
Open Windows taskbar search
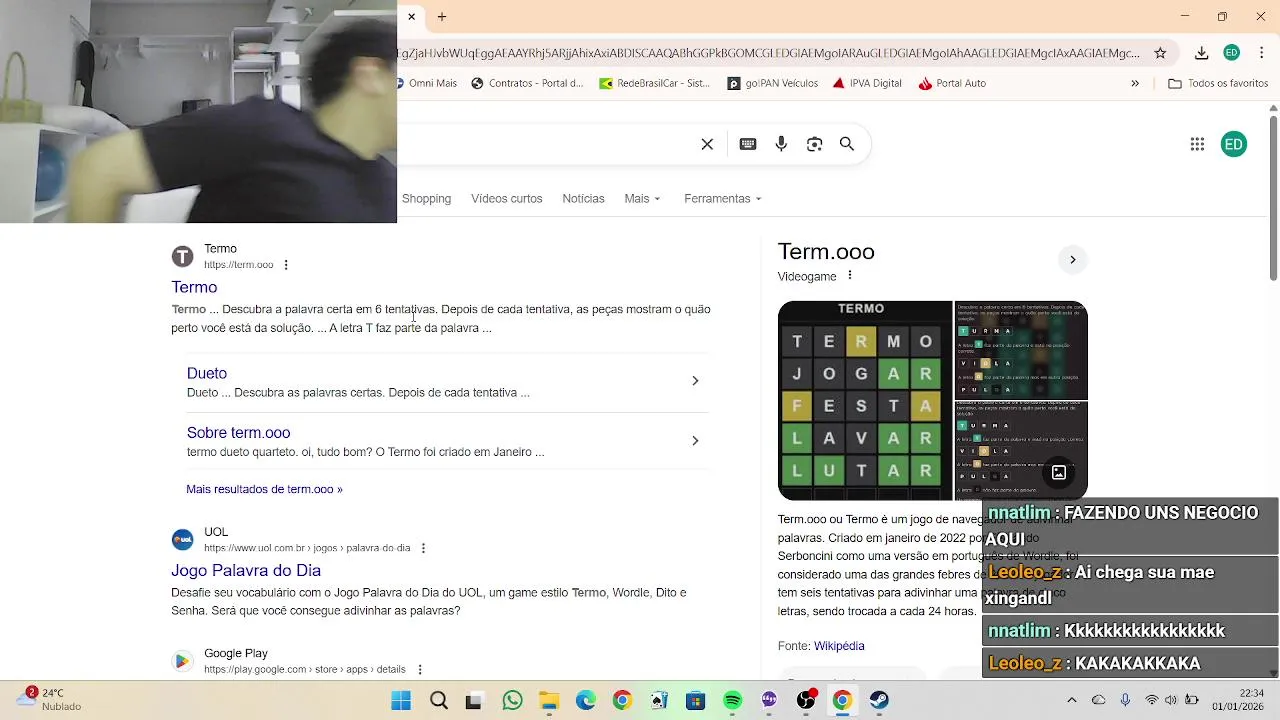438,700
